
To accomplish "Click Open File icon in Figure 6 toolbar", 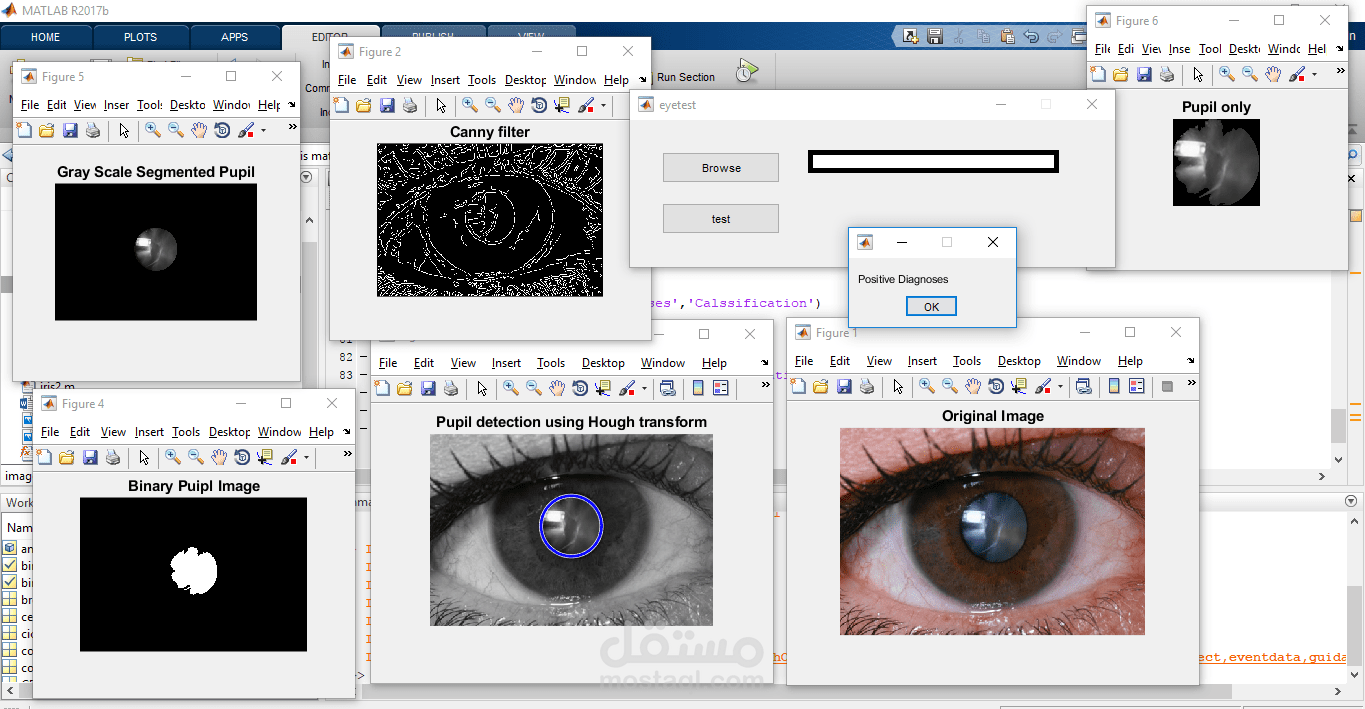I will [1121, 74].
